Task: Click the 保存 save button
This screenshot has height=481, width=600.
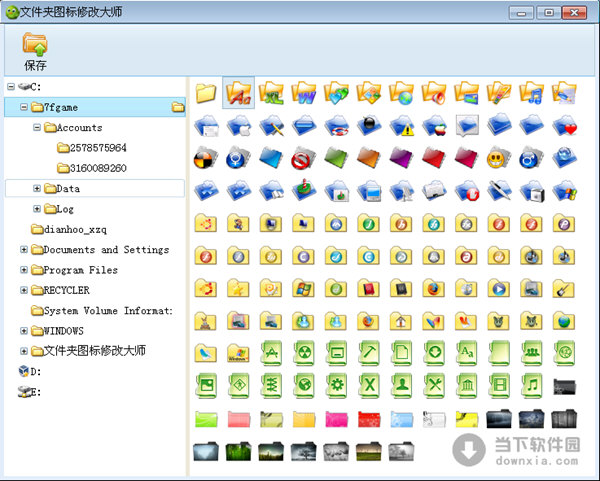Action: (35, 52)
